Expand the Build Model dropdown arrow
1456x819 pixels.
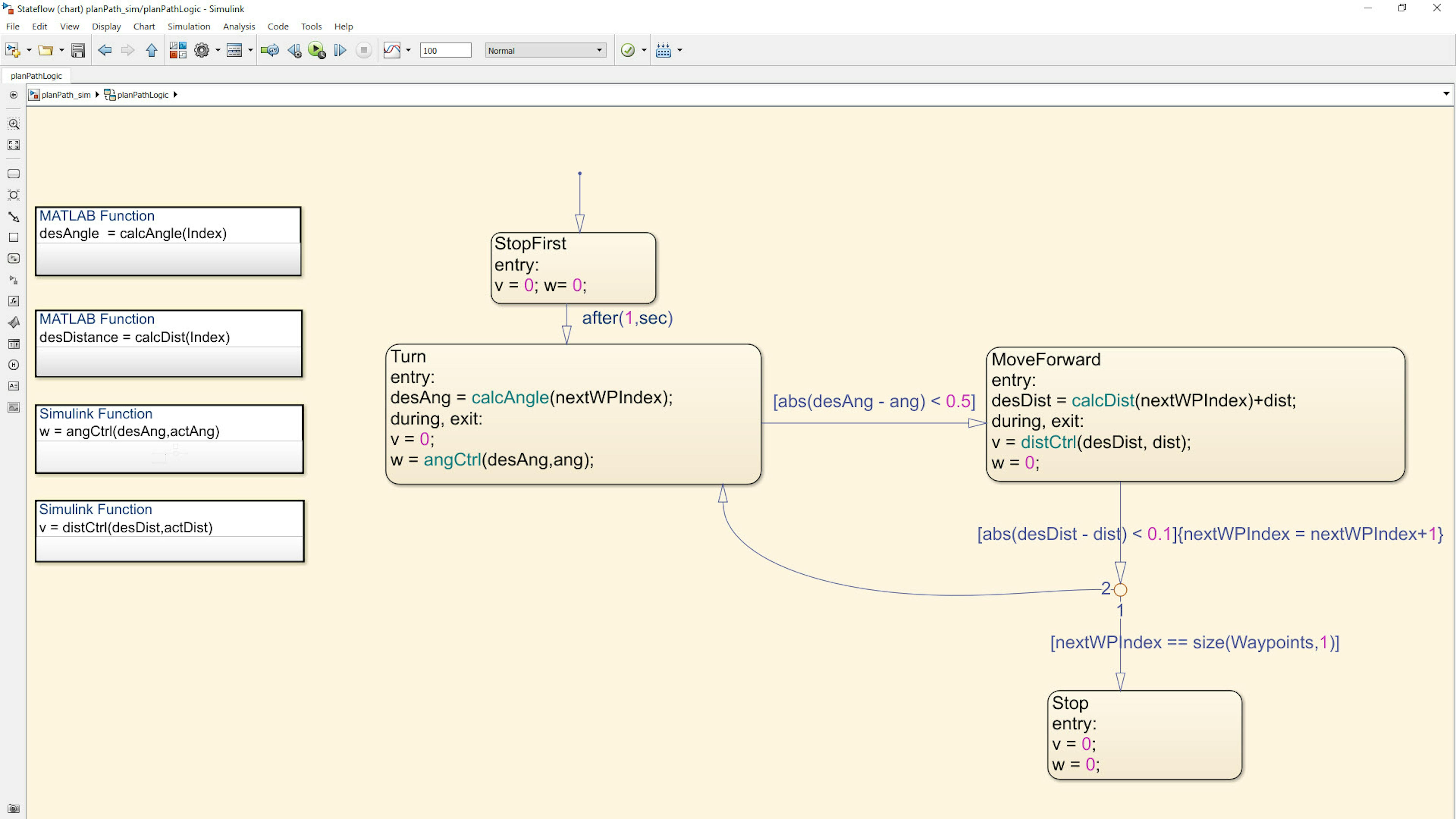(x=680, y=50)
